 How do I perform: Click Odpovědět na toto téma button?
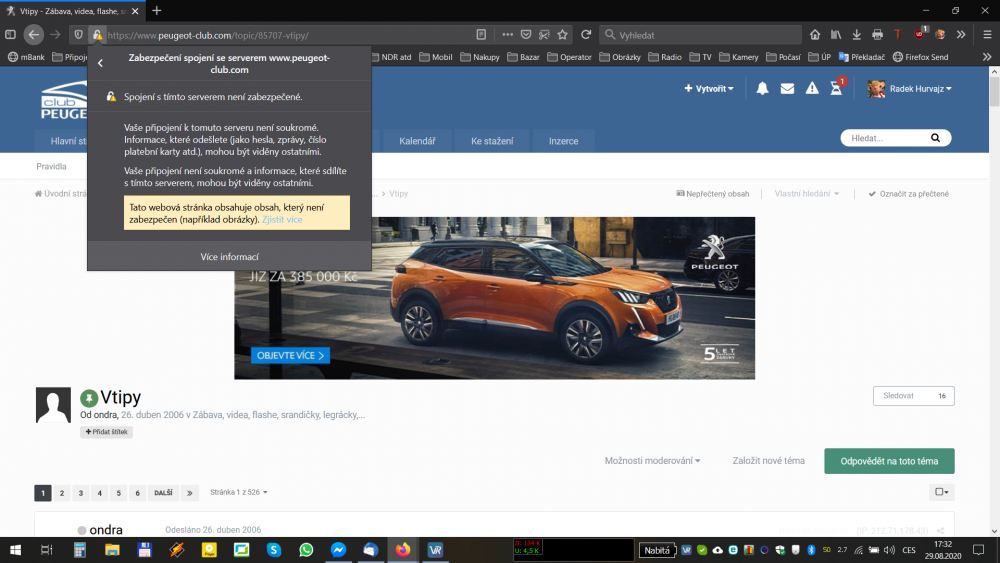click(889, 461)
